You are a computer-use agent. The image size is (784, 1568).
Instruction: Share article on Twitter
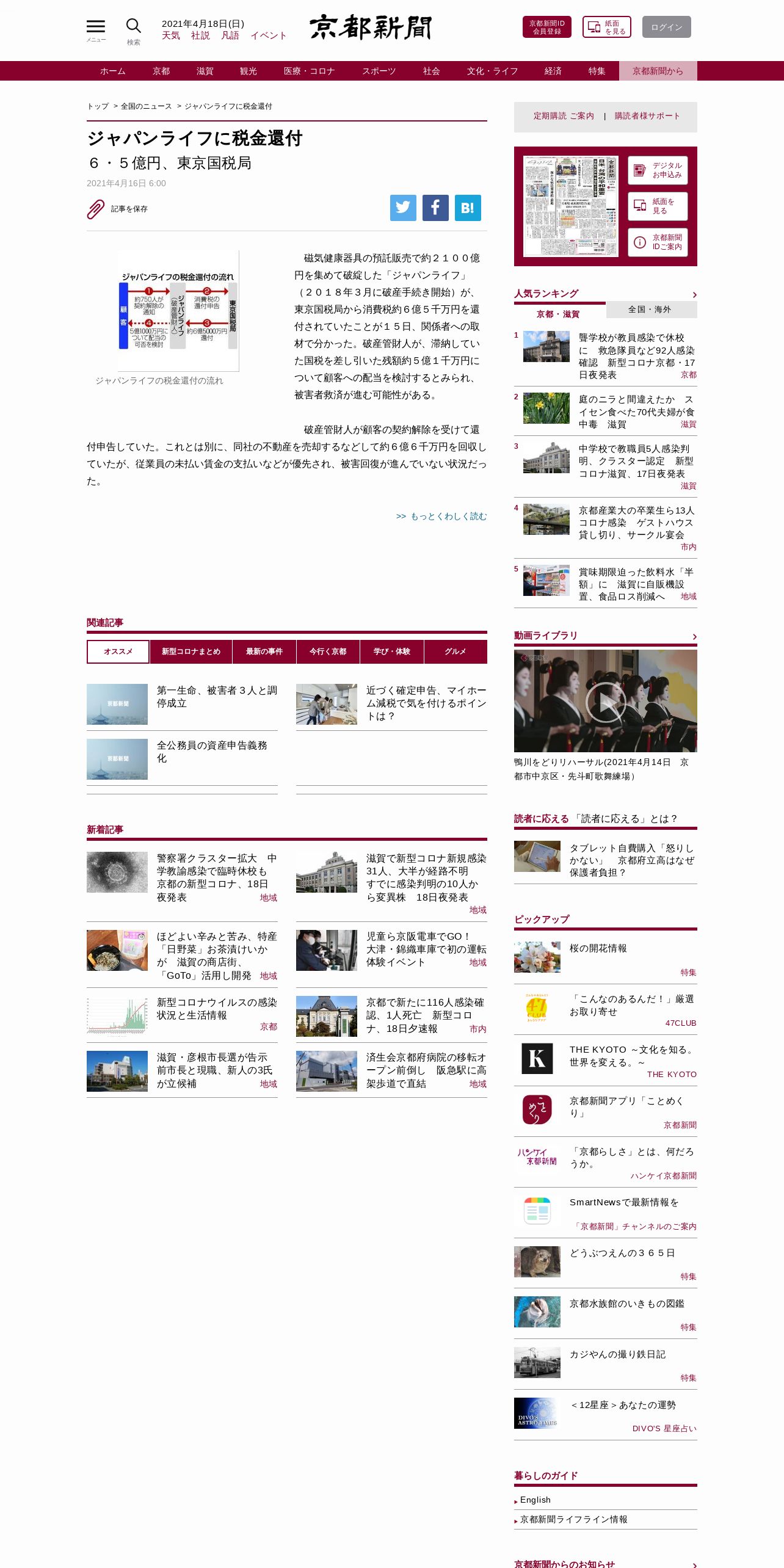coord(403,208)
